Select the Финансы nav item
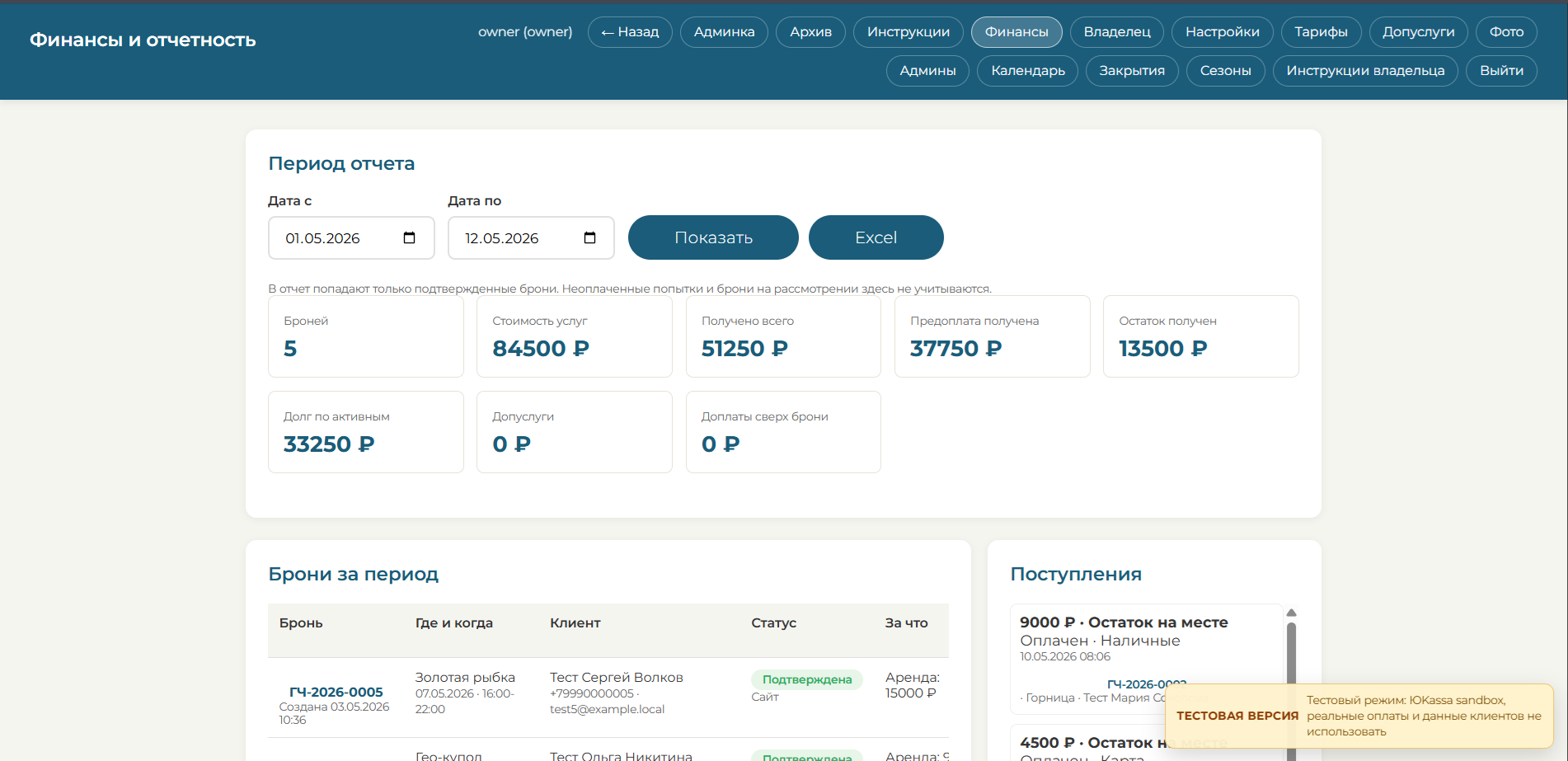This screenshot has width=1568, height=761. click(x=1016, y=32)
